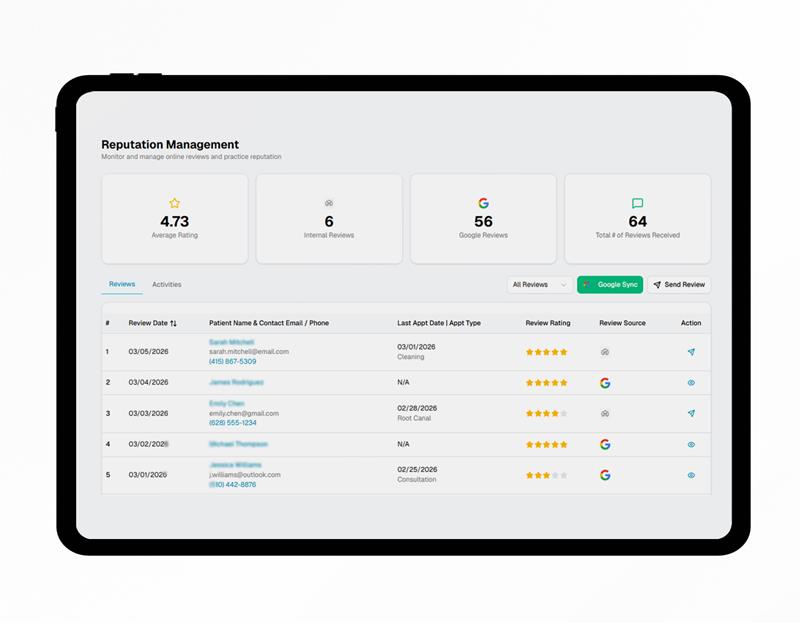Click the Google logo on Google Reviews card

pos(483,203)
